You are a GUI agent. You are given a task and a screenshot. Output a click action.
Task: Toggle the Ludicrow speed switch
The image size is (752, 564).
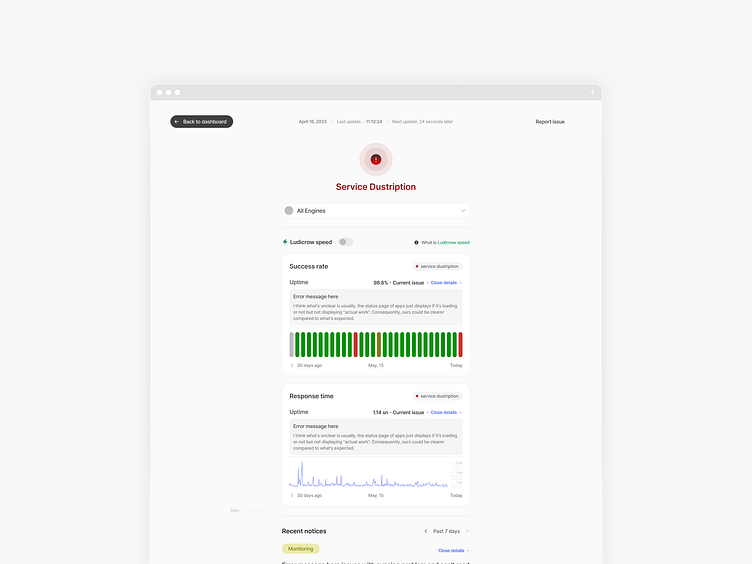tap(346, 242)
